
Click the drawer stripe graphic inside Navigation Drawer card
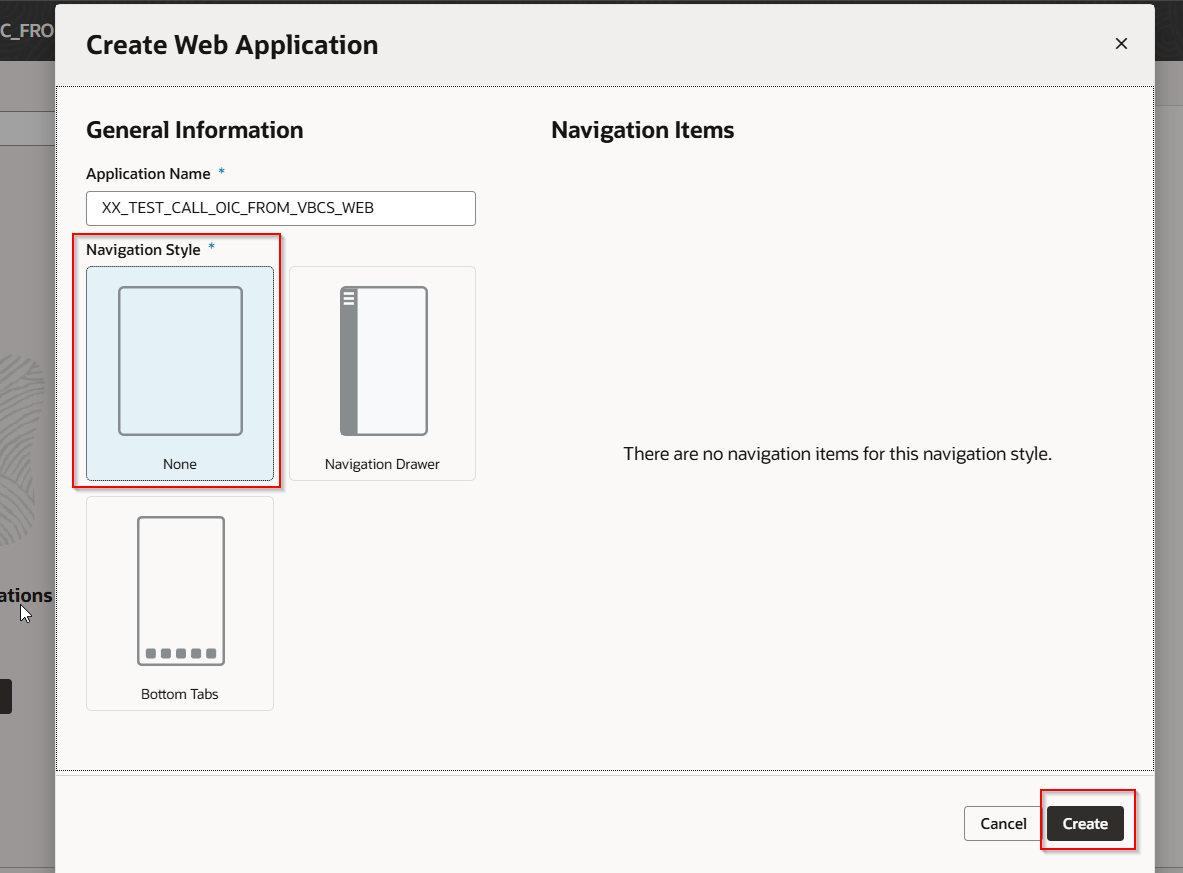[349, 360]
